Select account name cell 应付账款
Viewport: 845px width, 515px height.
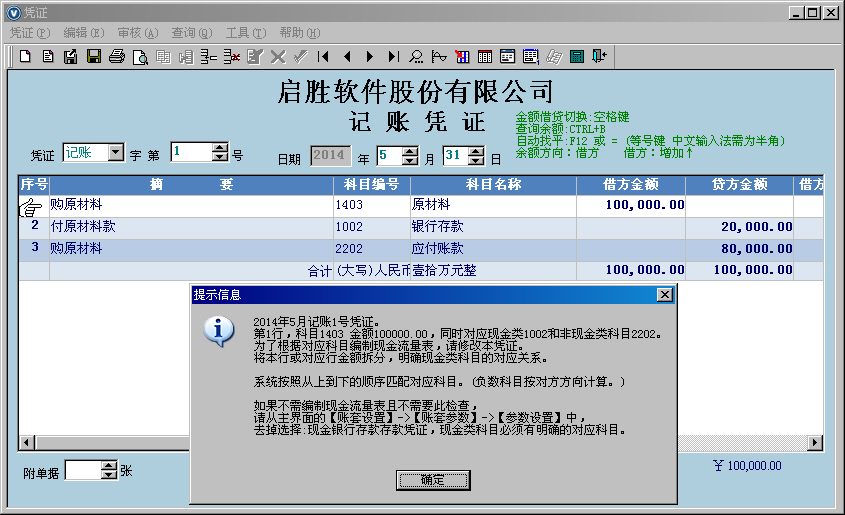493,250
